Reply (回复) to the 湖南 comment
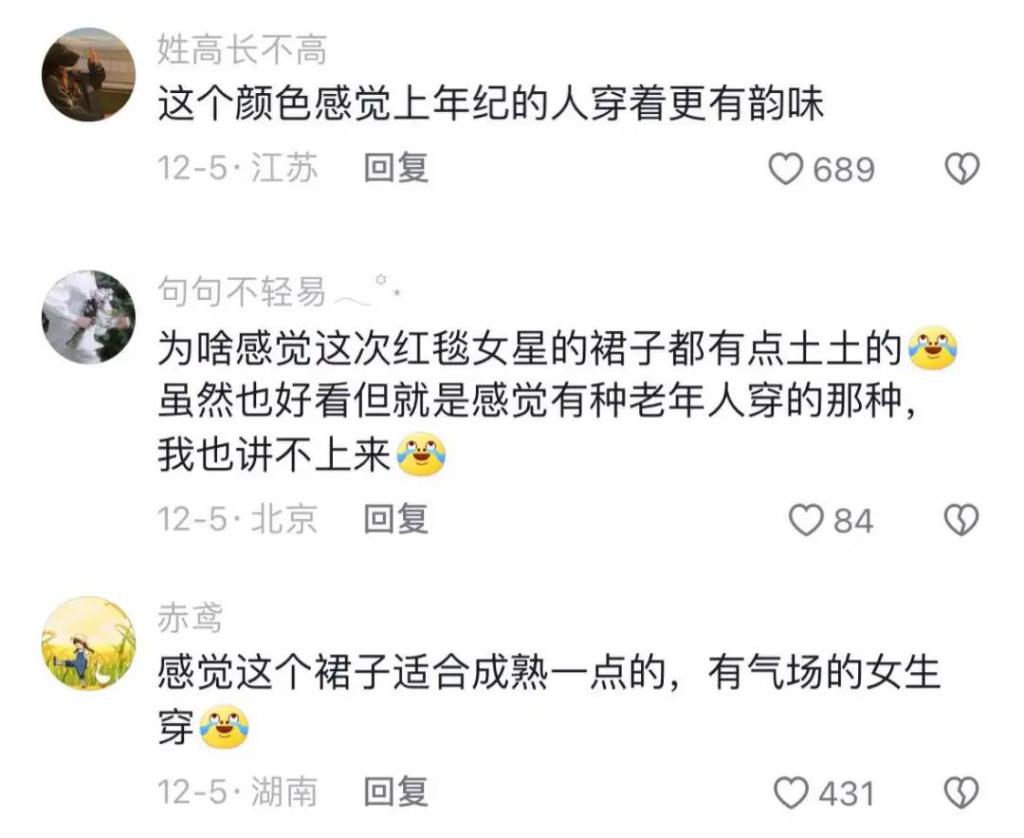 pos(396,792)
